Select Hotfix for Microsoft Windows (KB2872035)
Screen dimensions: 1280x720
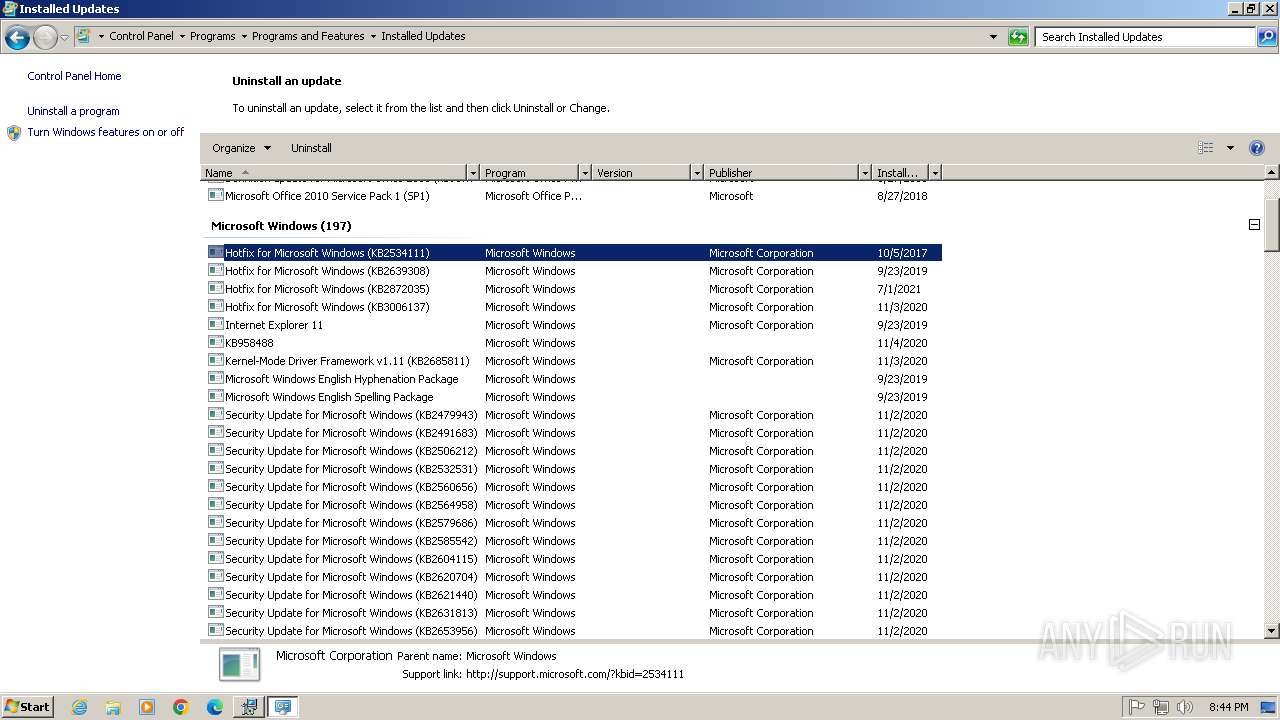pos(574,289)
